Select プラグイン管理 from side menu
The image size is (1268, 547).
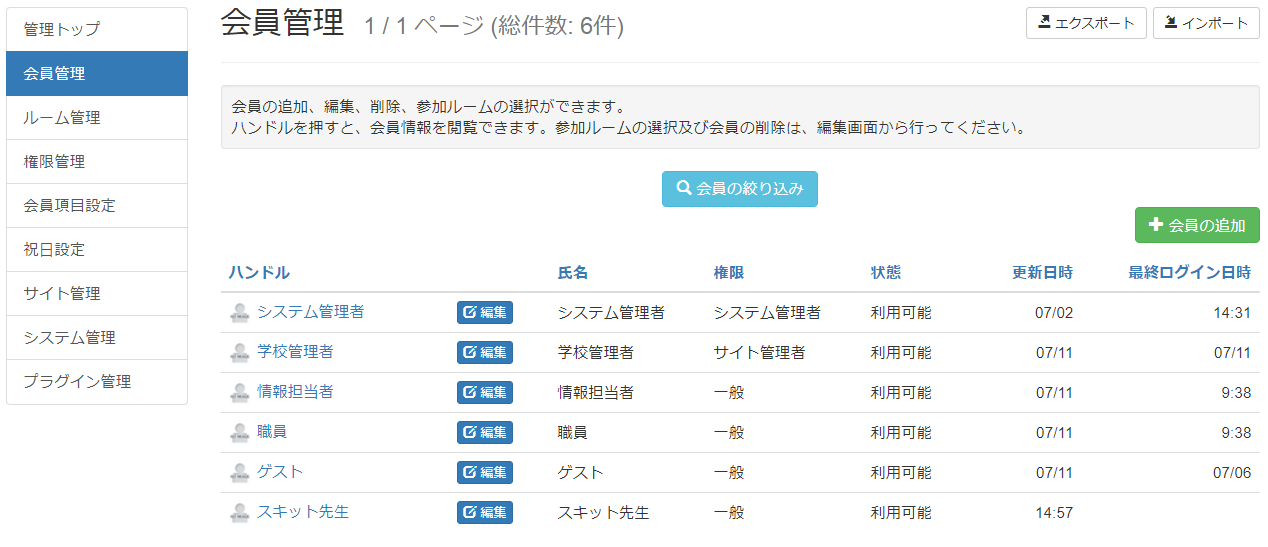click(x=97, y=382)
